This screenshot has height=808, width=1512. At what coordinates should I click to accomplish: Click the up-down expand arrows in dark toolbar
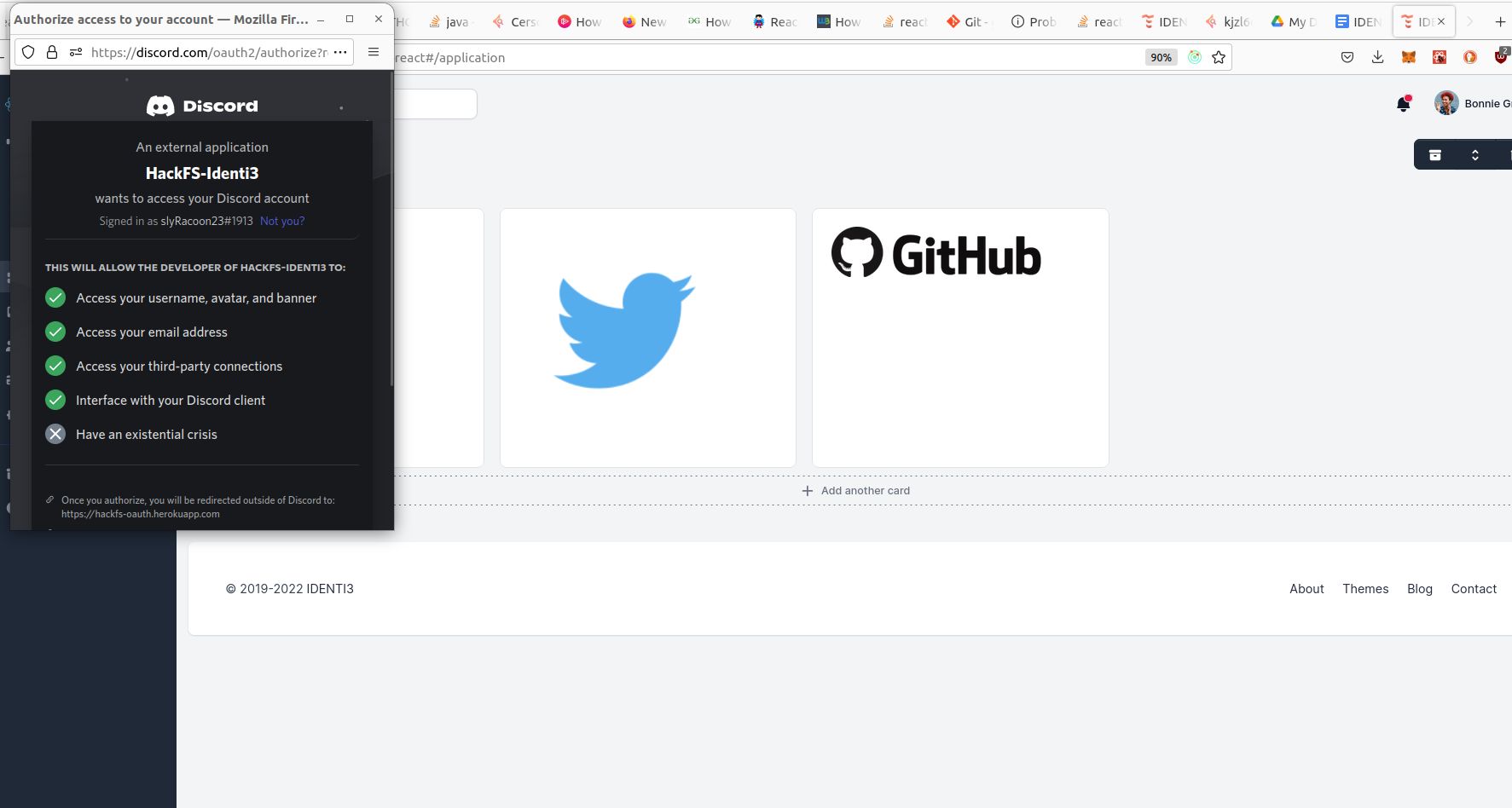1474,155
